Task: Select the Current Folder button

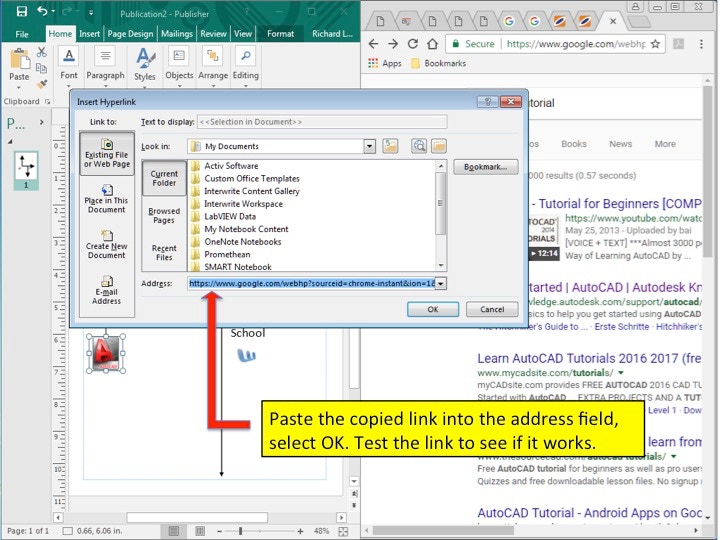Action: (x=164, y=178)
